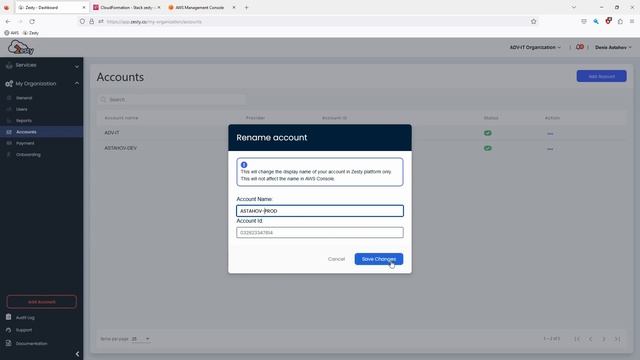Go back with the browser back arrow
This screenshot has width=640, height=360.
(x=8, y=22)
